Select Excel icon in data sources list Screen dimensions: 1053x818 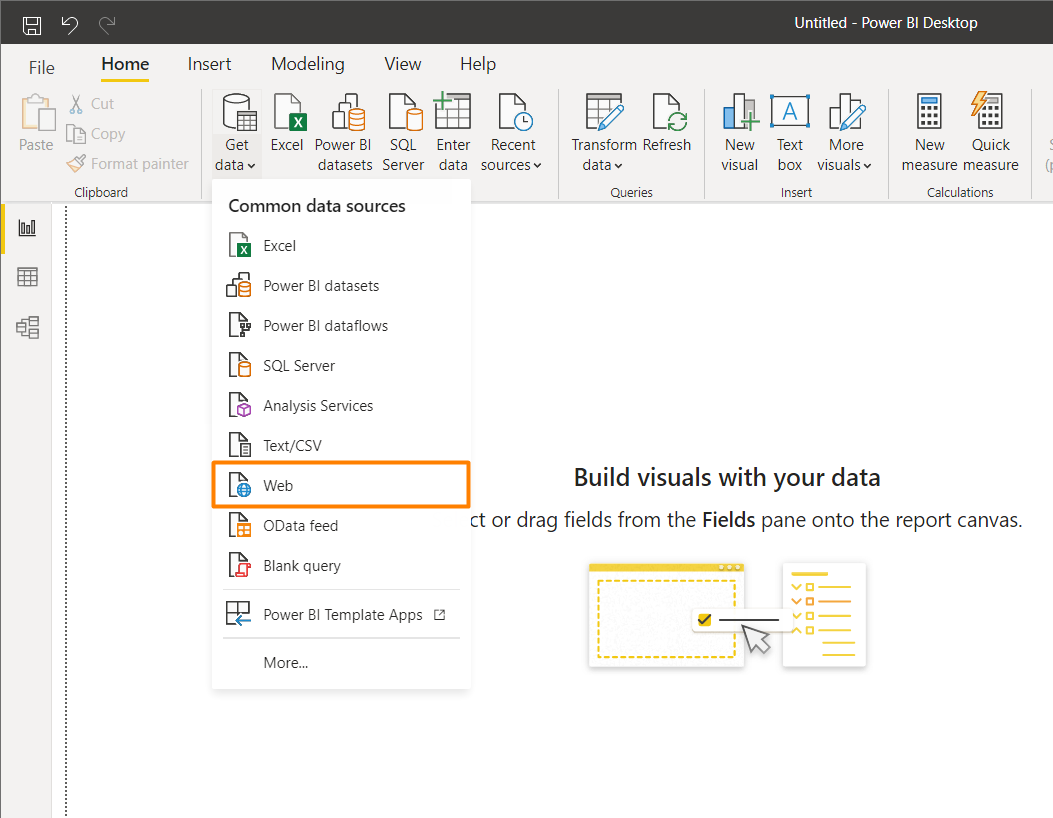[239, 246]
